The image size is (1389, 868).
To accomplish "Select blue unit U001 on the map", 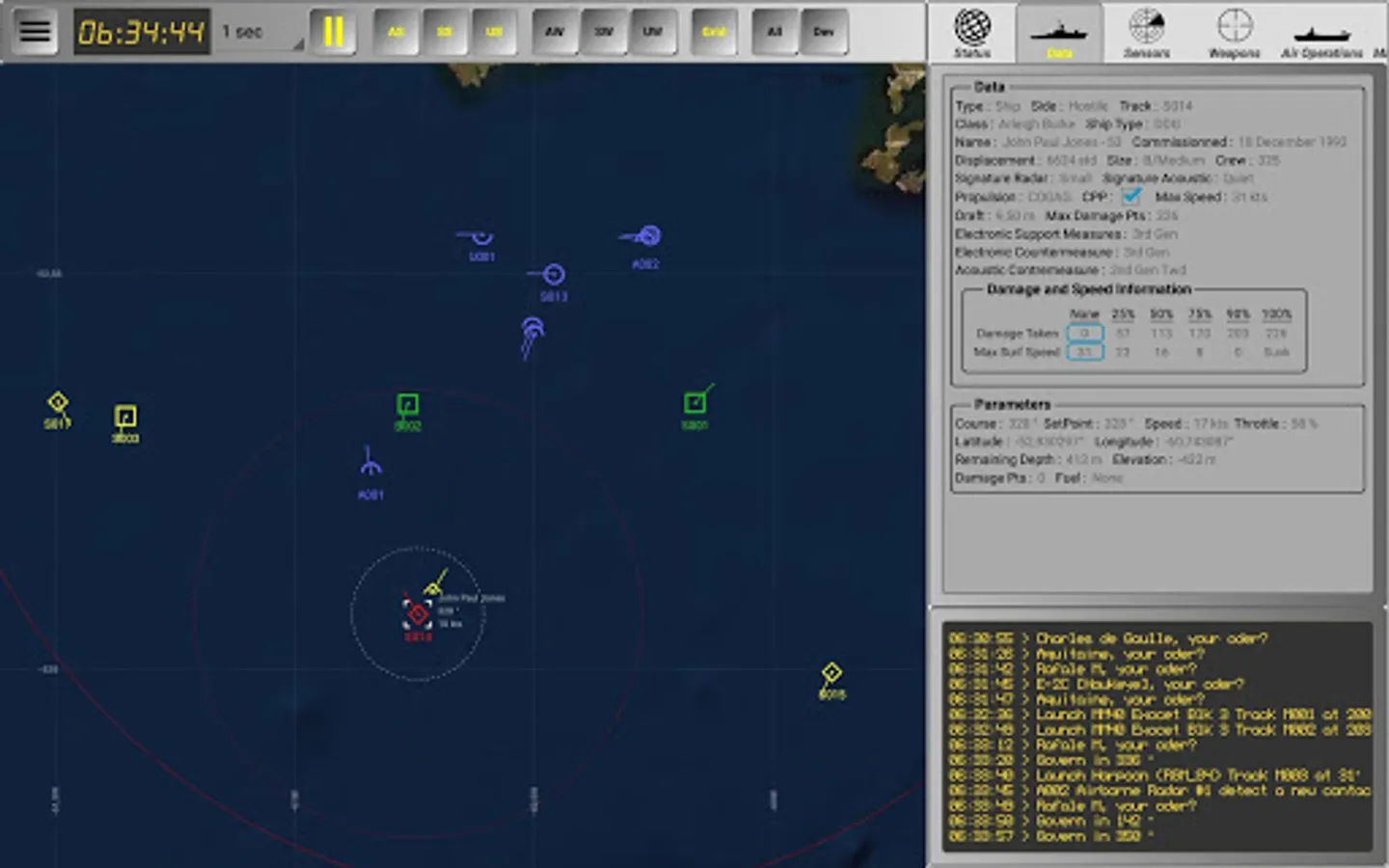I will pos(481,238).
